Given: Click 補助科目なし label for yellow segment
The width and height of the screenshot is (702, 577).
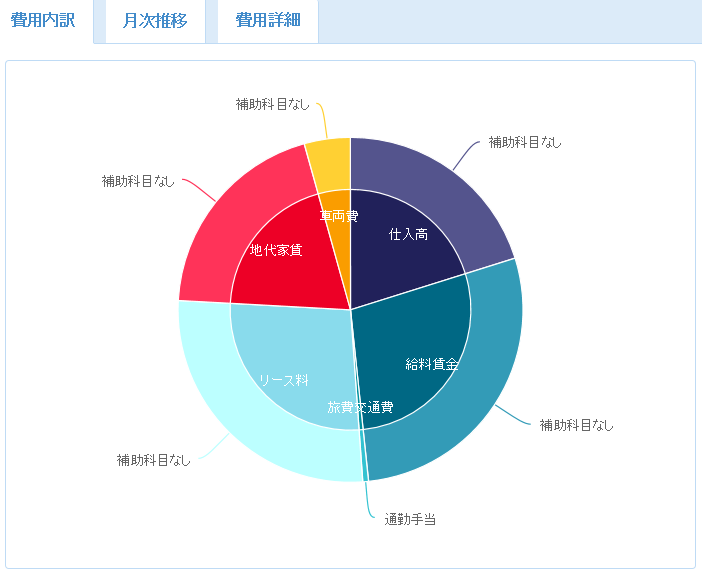Looking at the screenshot, I should pyautogui.click(x=273, y=104).
